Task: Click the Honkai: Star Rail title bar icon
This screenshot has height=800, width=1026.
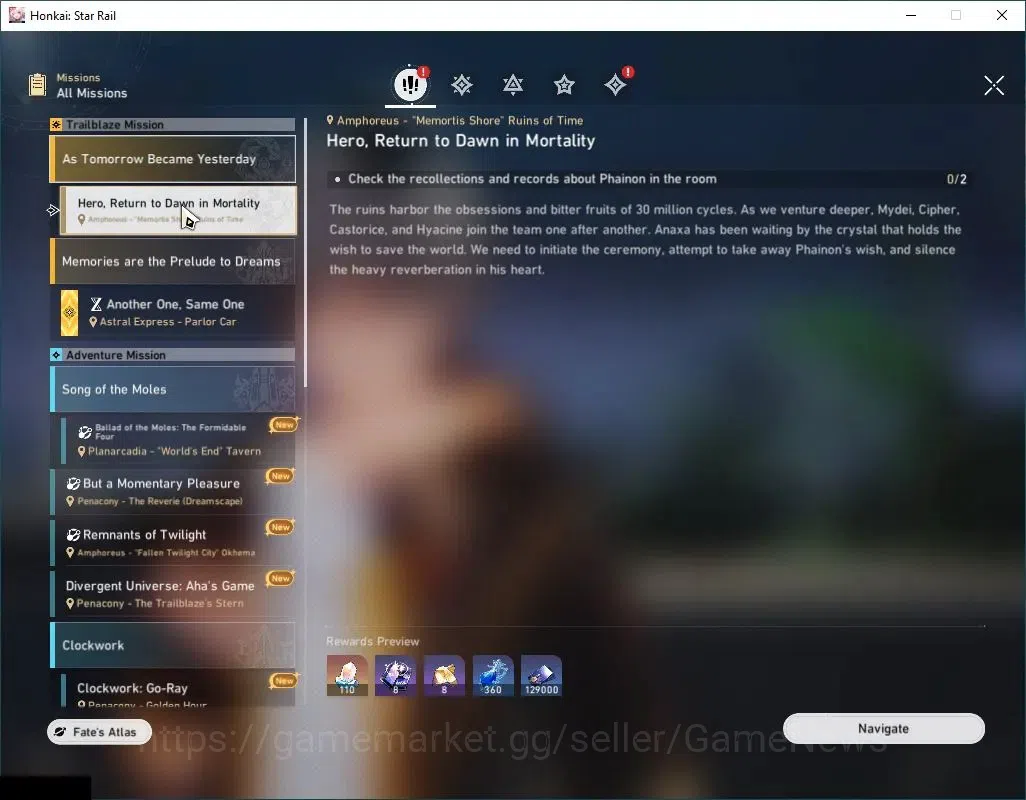Action: 16,15
